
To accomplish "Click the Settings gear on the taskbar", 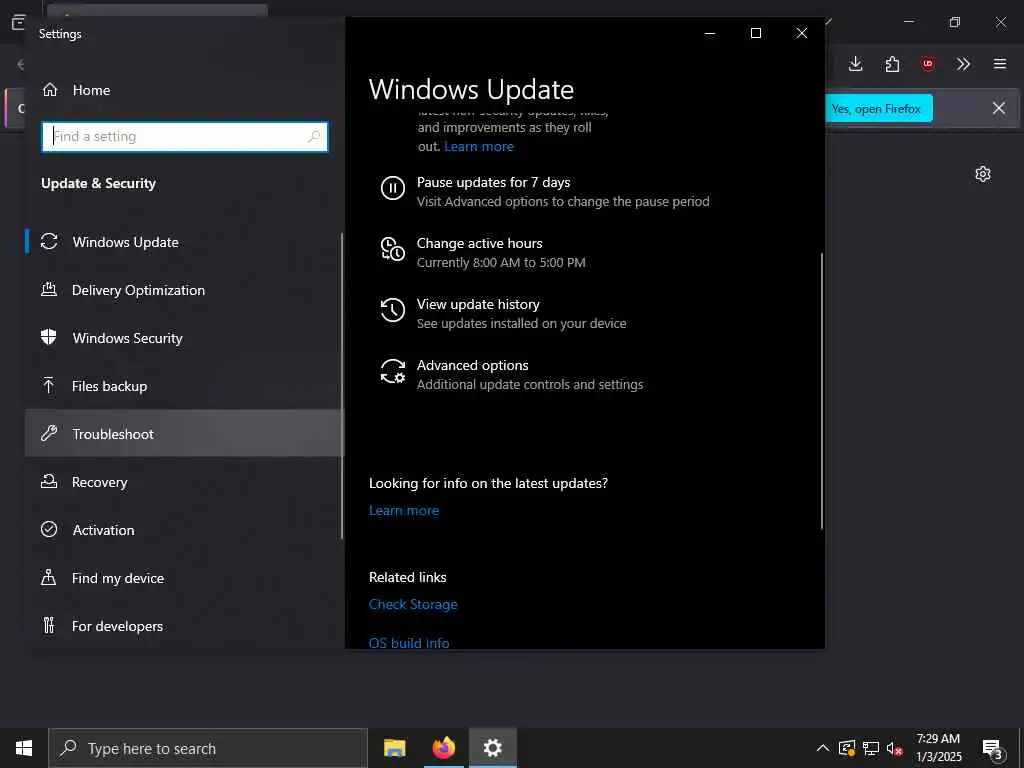I will click(x=492, y=748).
